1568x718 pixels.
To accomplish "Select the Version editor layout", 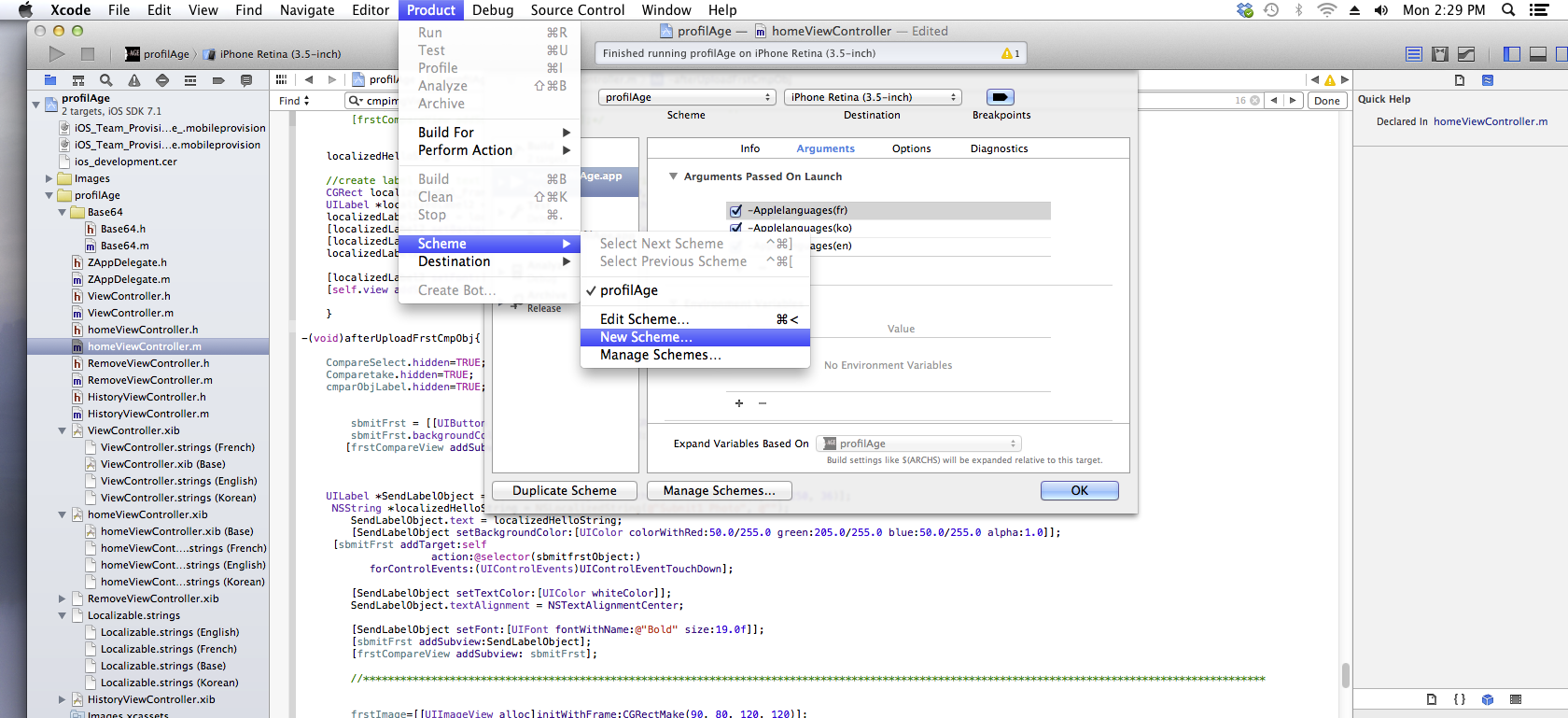I will click(x=1466, y=54).
